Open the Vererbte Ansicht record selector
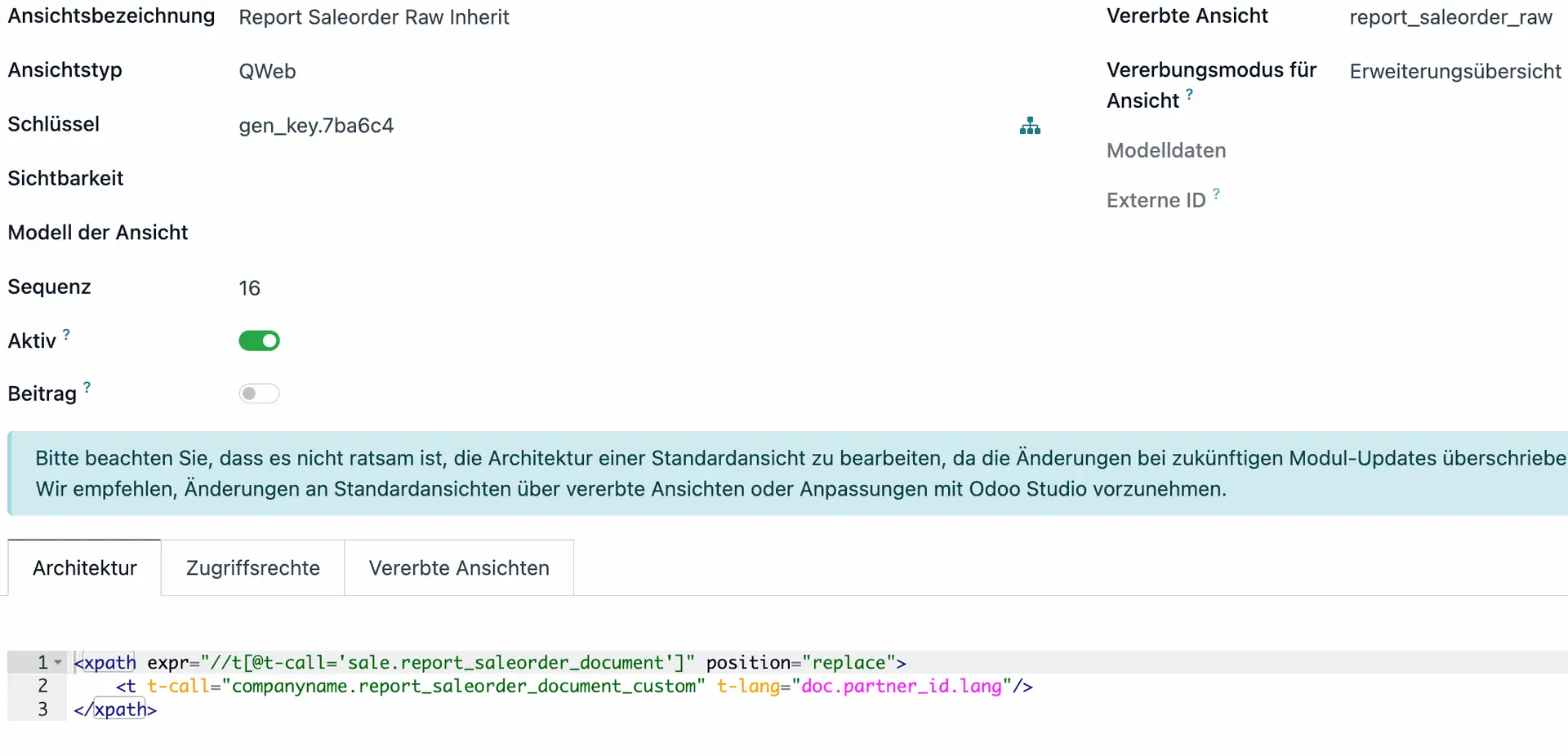Viewport: 1568px width, 756px height. [x=1451, y=17]
